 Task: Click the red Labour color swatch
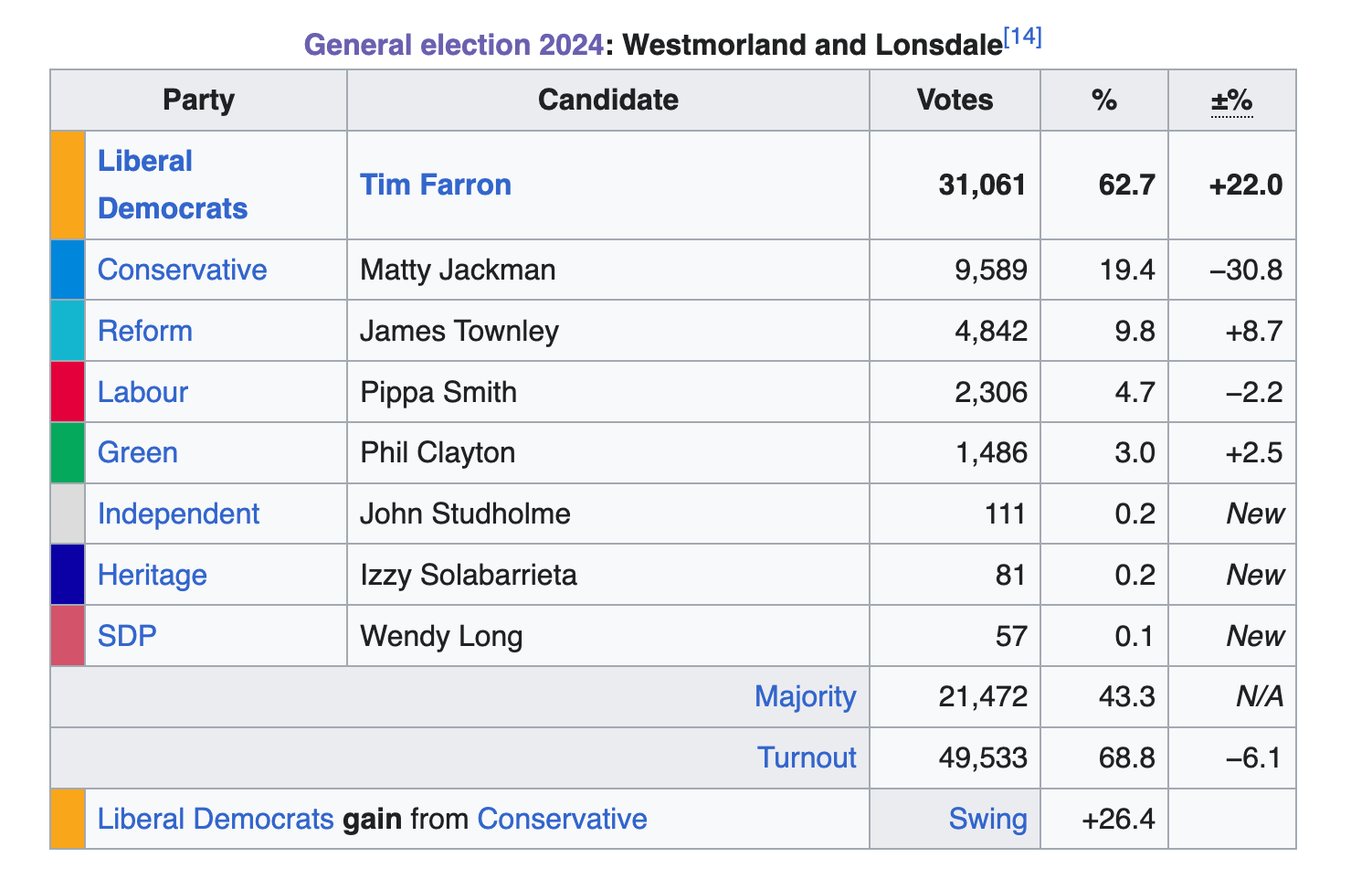[x=68, y=392]
